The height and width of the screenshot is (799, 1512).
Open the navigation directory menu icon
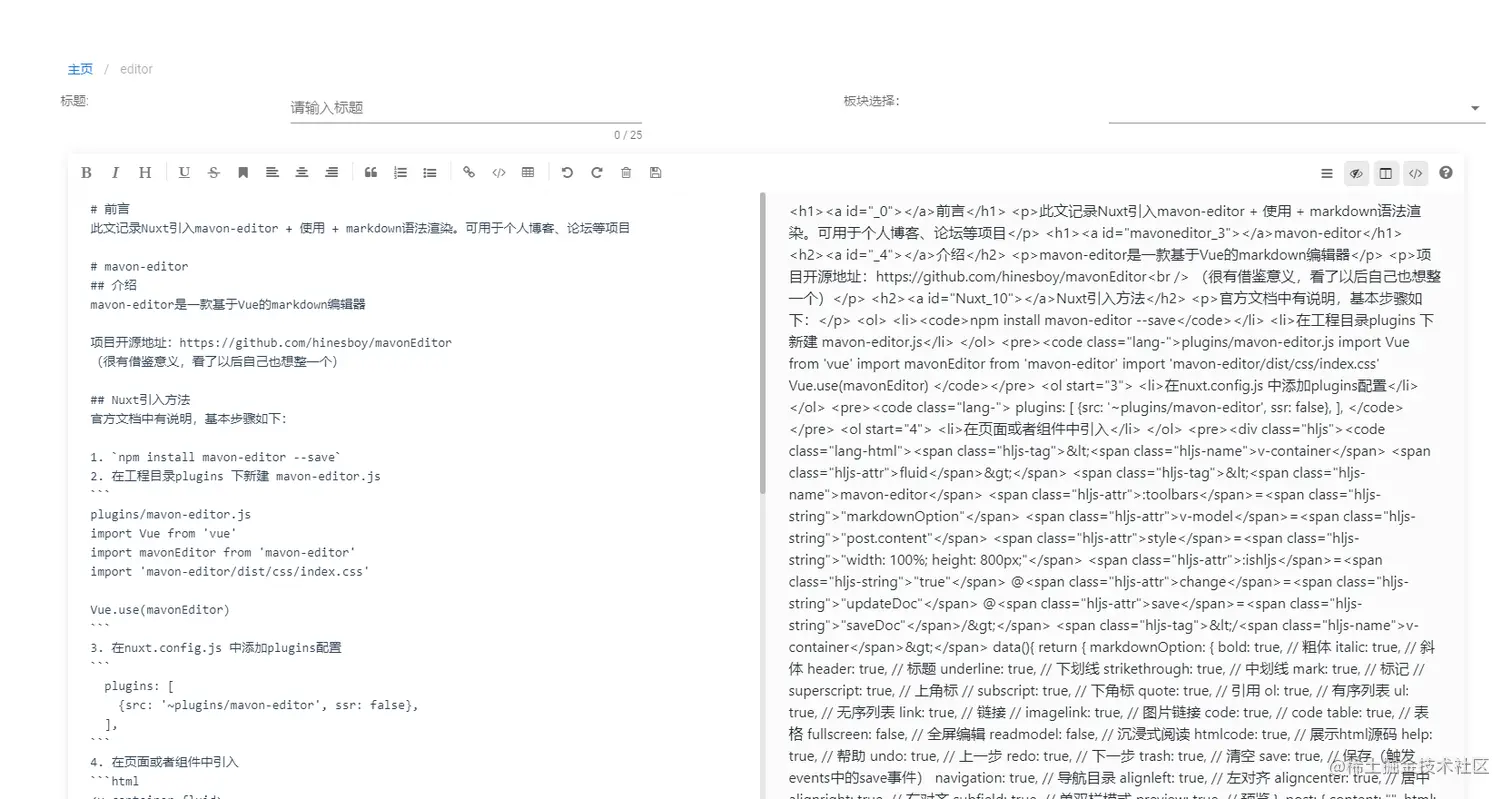(x=1327, y=173)
